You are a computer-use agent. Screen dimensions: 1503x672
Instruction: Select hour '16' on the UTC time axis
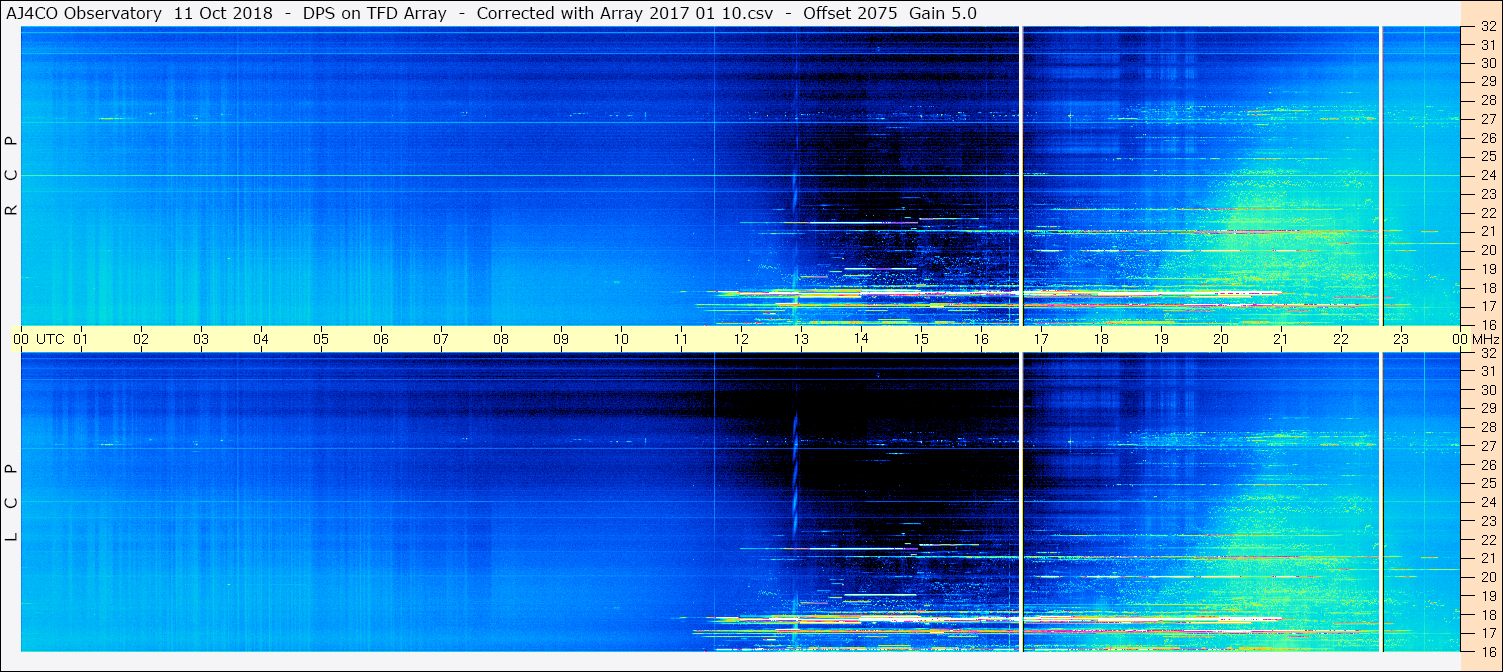981,339
